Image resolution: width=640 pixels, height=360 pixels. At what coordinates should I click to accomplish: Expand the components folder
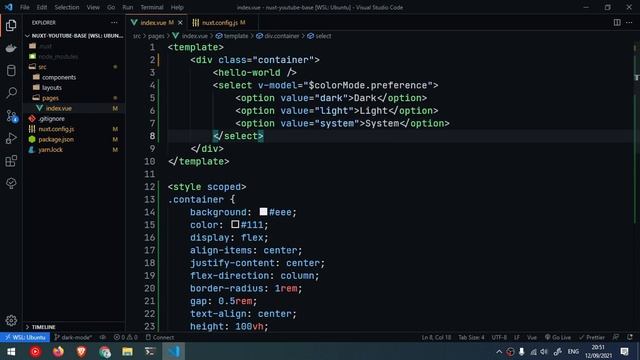(x=74, y=77)
